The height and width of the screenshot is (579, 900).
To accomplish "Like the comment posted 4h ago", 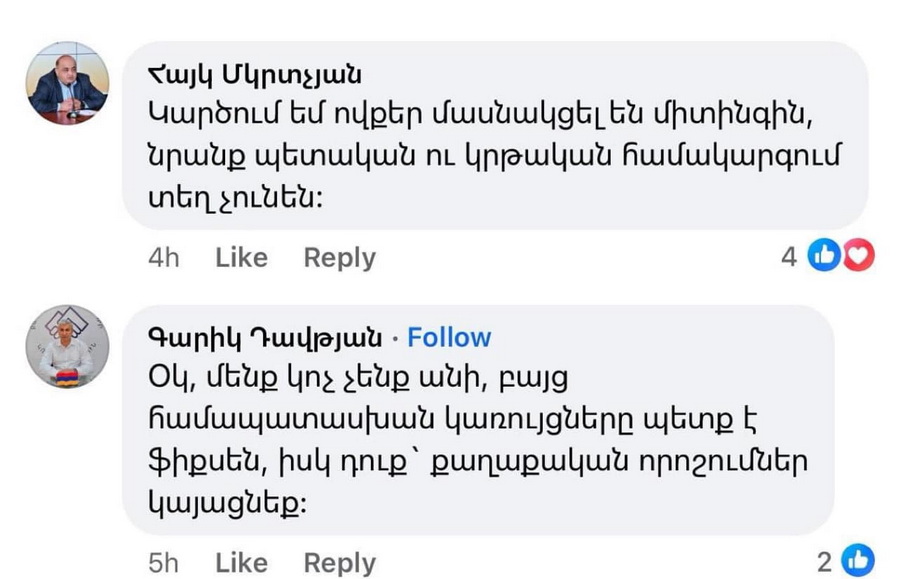I will (241, 258).
